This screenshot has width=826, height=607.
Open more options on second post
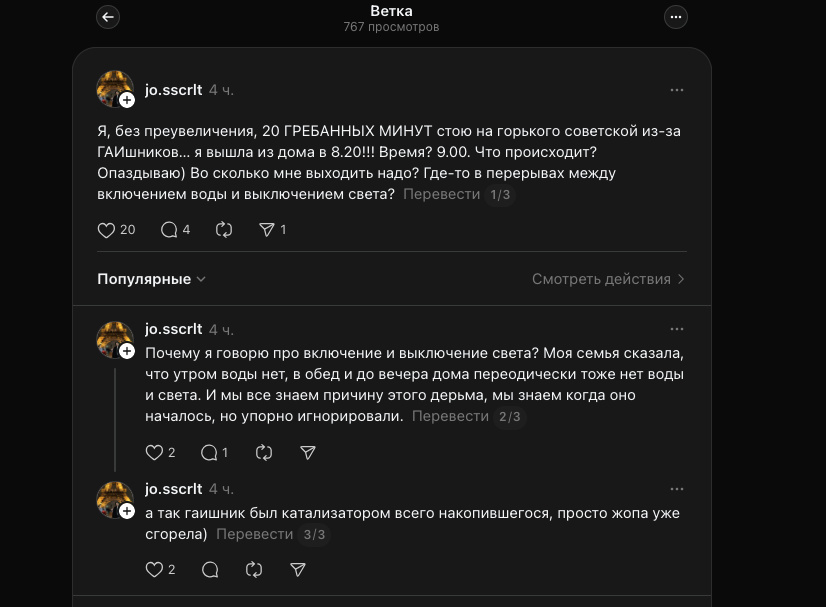(x=677, y=329)
